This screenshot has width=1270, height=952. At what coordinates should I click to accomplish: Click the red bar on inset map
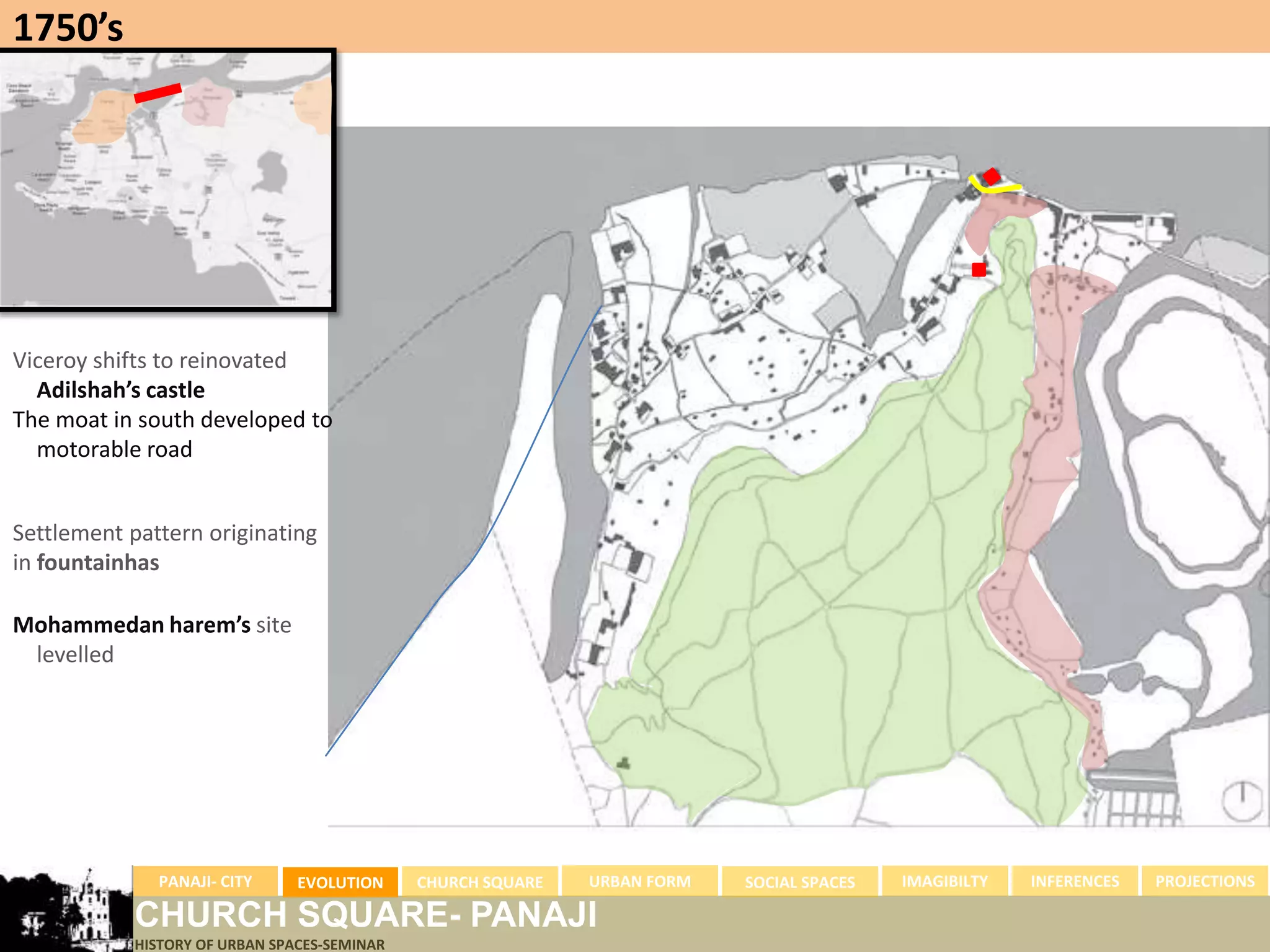pos(158,93)
